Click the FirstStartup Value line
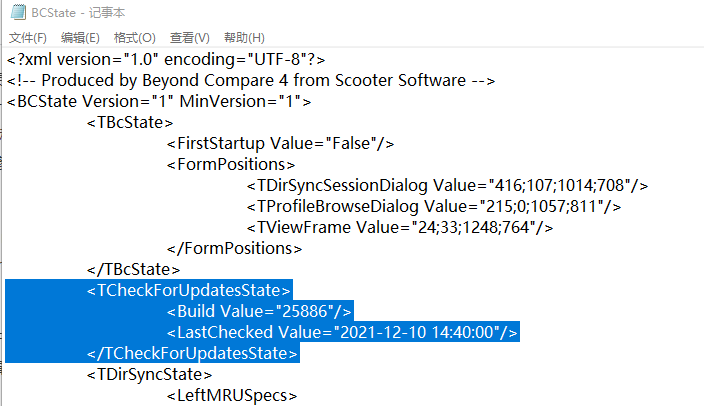 point(280,144)
